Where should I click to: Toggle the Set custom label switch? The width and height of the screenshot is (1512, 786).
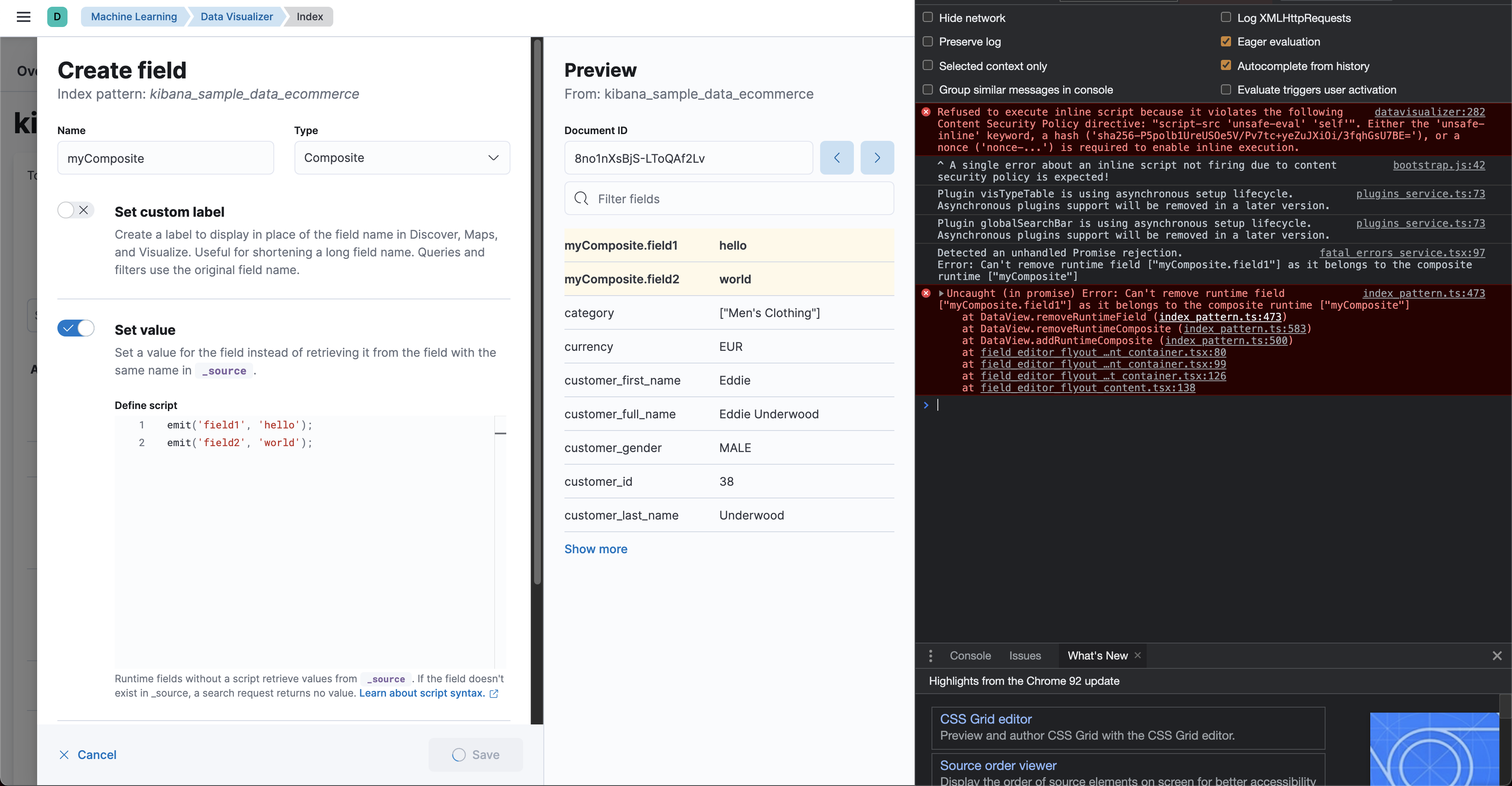76,210
